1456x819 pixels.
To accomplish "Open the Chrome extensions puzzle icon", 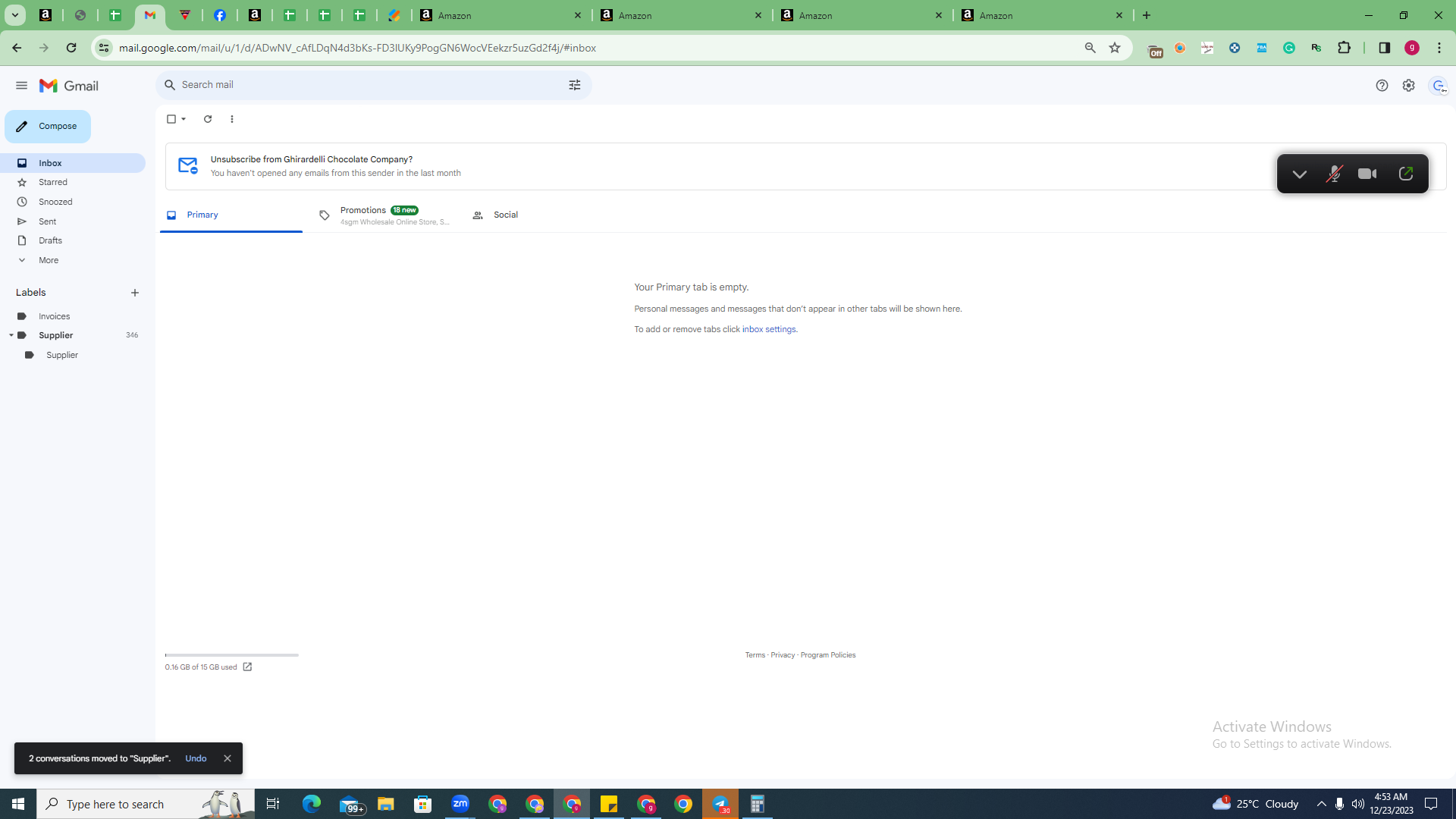I will [x=1345, y=48].
